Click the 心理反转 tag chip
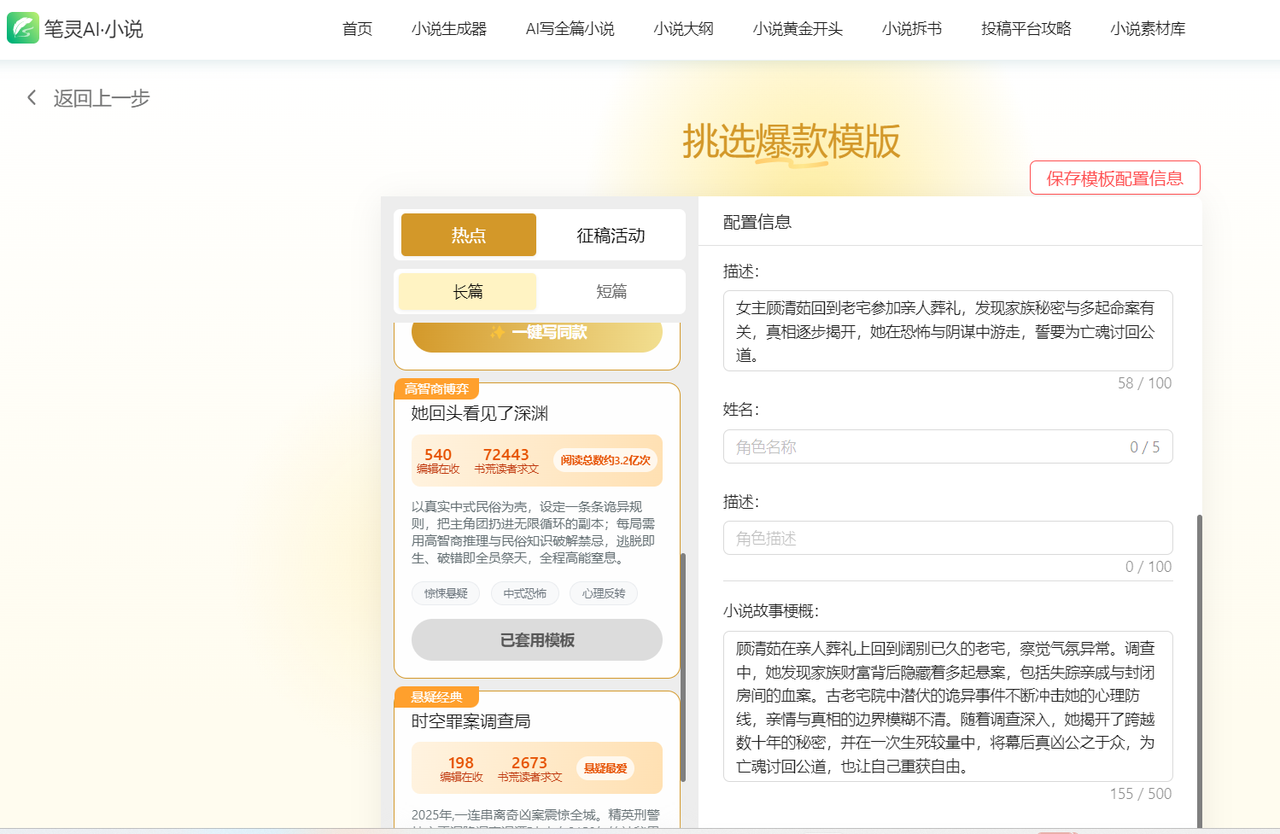The image size is (1280, 834). (x=604, y=593)
